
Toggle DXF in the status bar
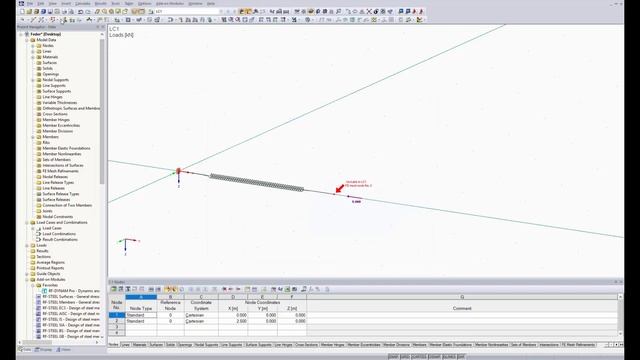461,357
